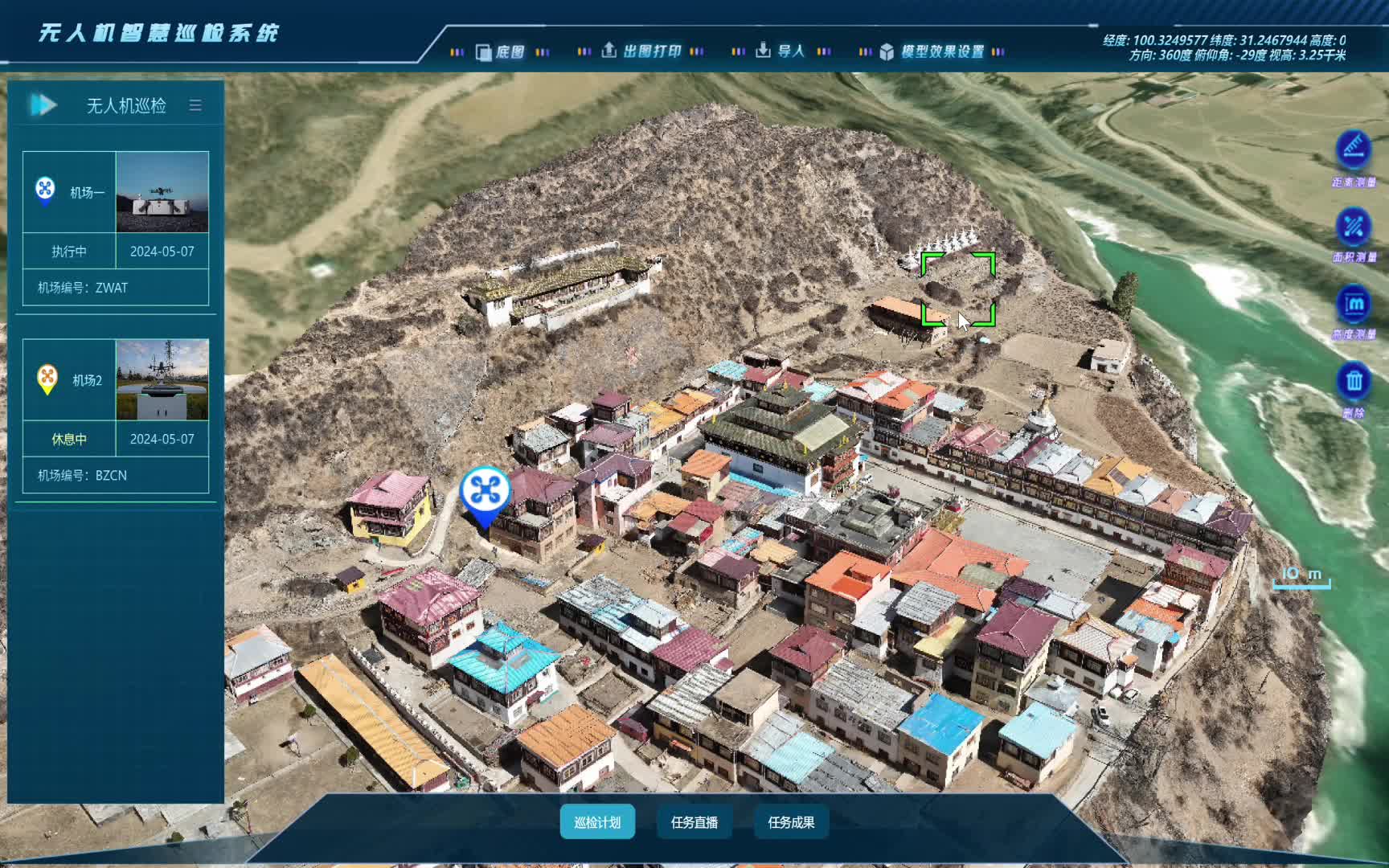Open the 底图 basemap menu
Image resolution: width=1389 pixels, height=868 pixels.
500,52
